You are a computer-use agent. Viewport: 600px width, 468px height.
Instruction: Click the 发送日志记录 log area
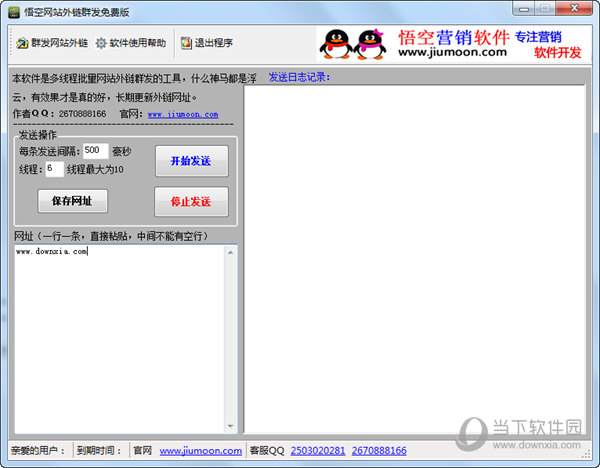click(415, 259)
